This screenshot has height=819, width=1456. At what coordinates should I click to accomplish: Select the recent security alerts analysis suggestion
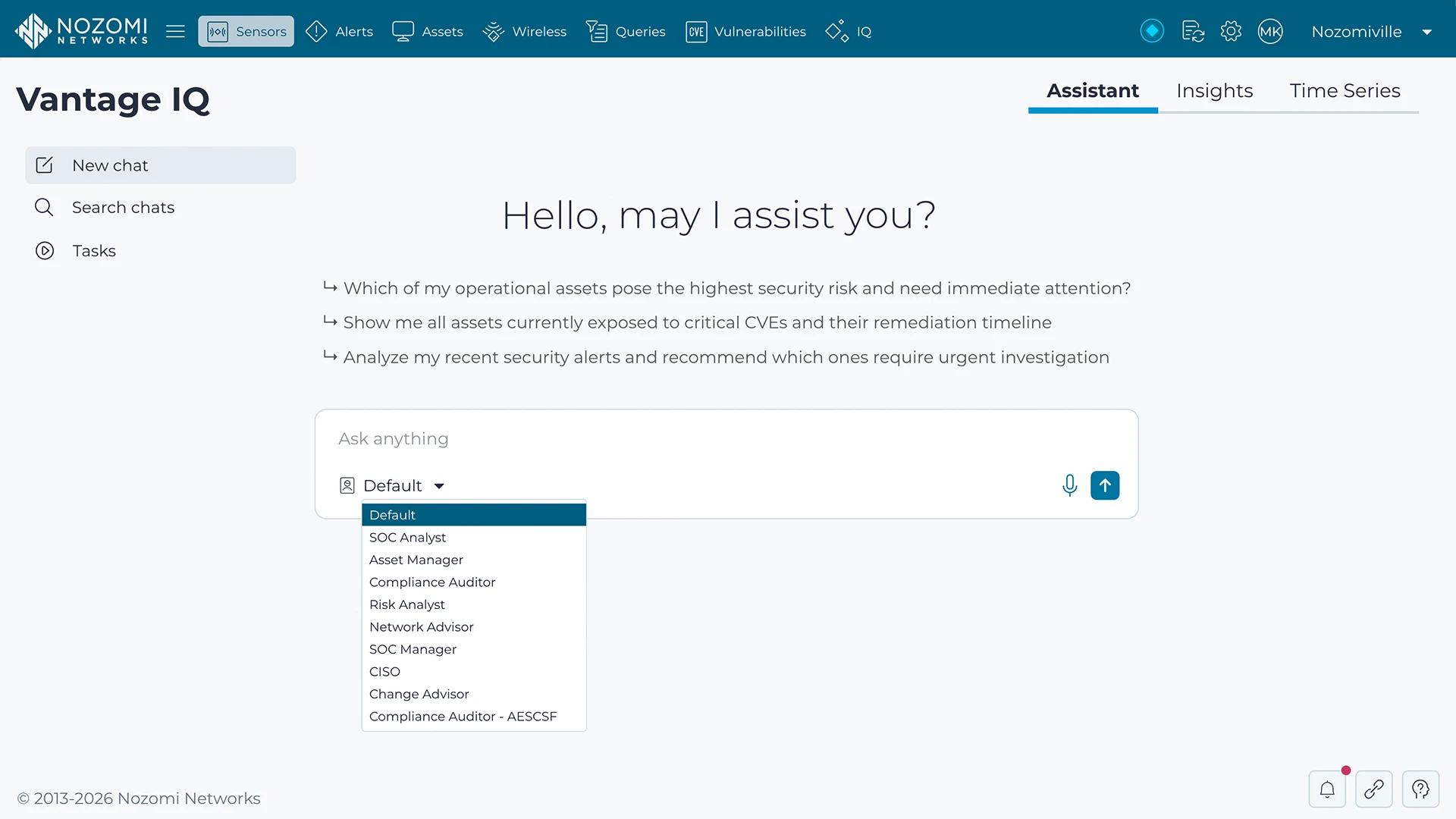[x=716, y=357]
